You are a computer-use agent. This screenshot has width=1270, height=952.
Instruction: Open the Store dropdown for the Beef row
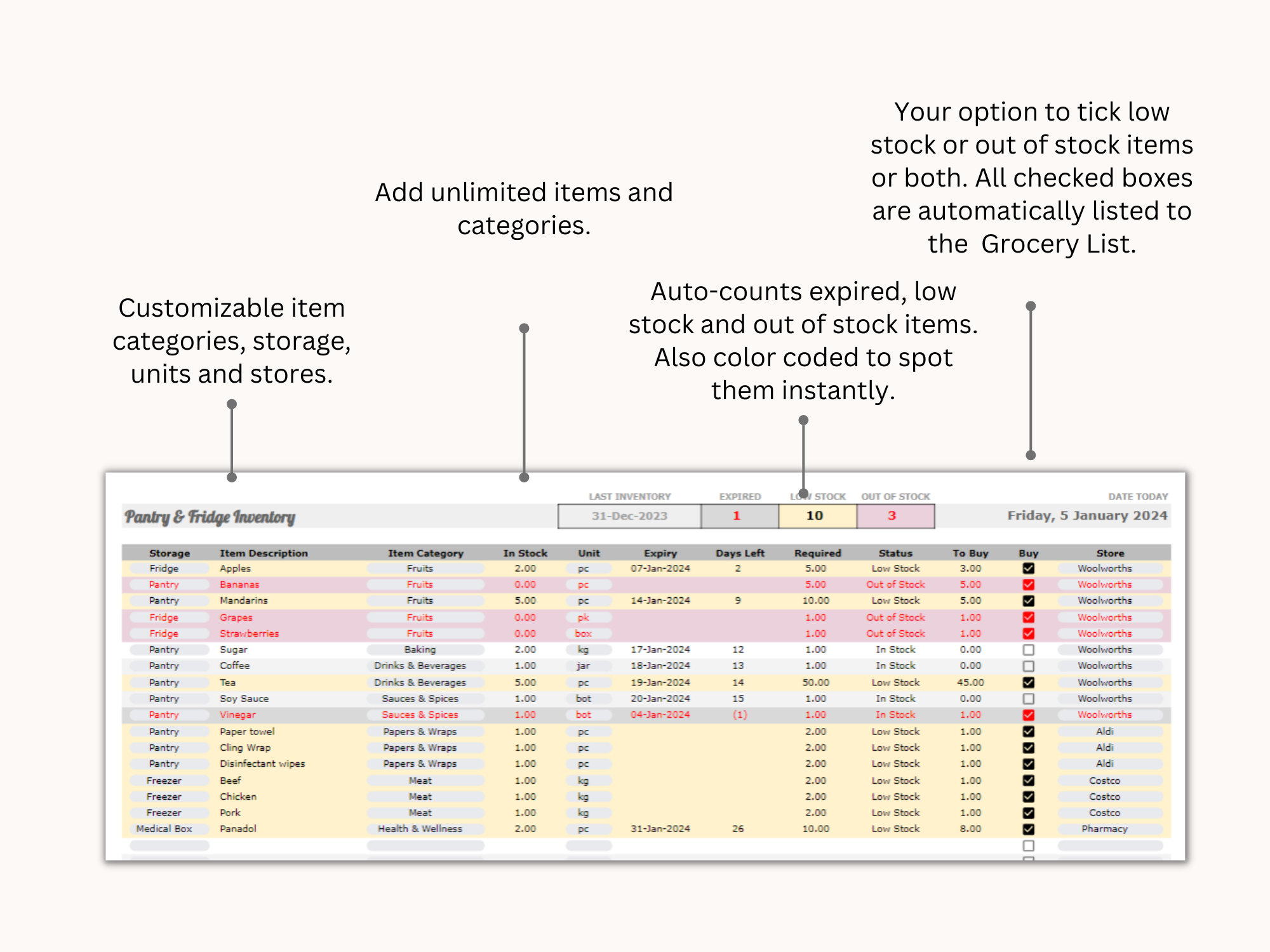[x=1109, y=780]
